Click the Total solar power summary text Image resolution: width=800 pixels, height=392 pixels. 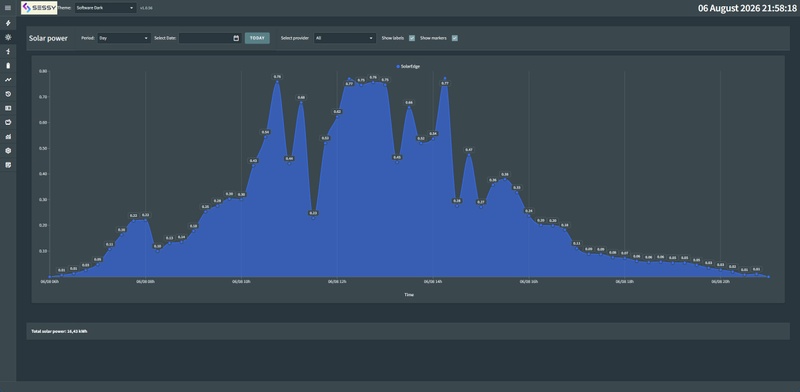(59, 331)
